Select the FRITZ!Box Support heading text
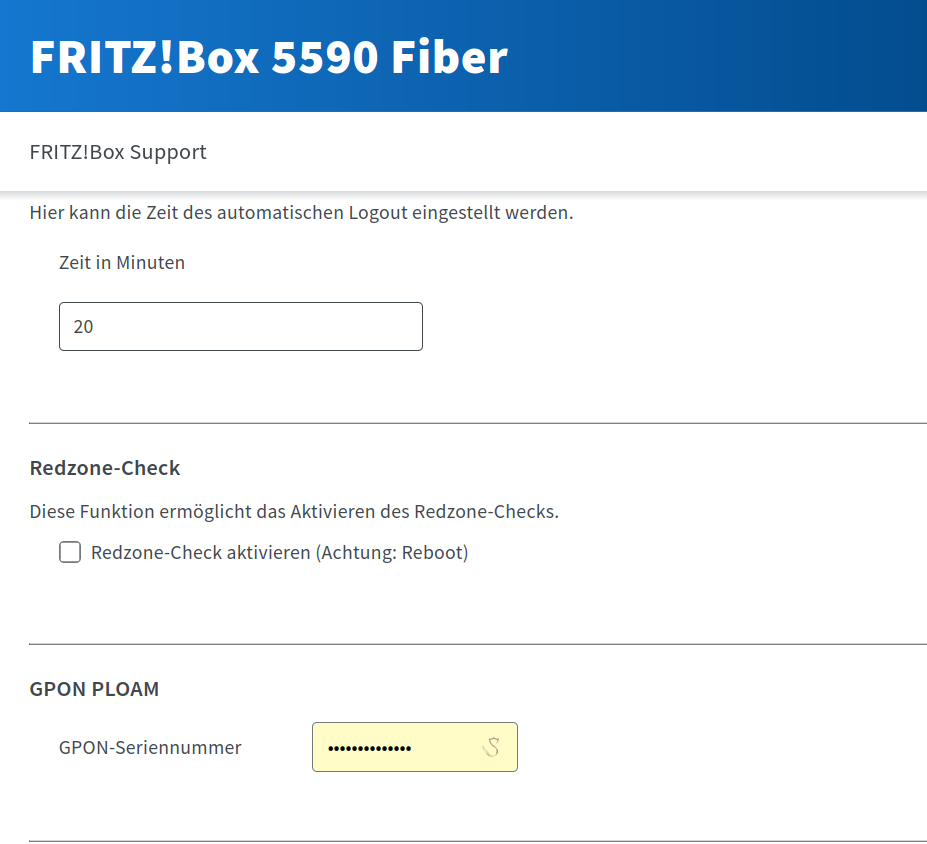Image resolution: width=927 pixels, height=844 pixels. coord(118,152)
